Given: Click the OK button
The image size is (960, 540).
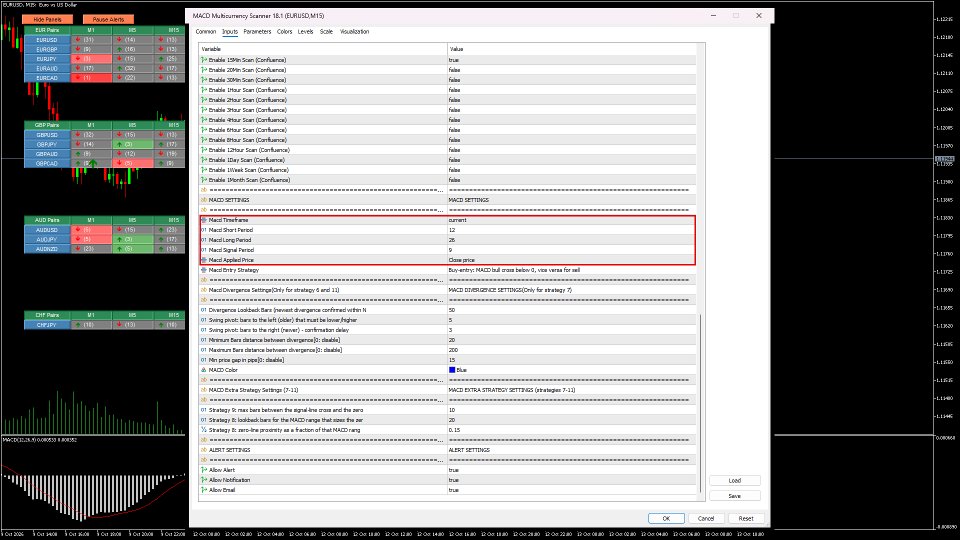Looking at the screenshot, I should 666,519.
